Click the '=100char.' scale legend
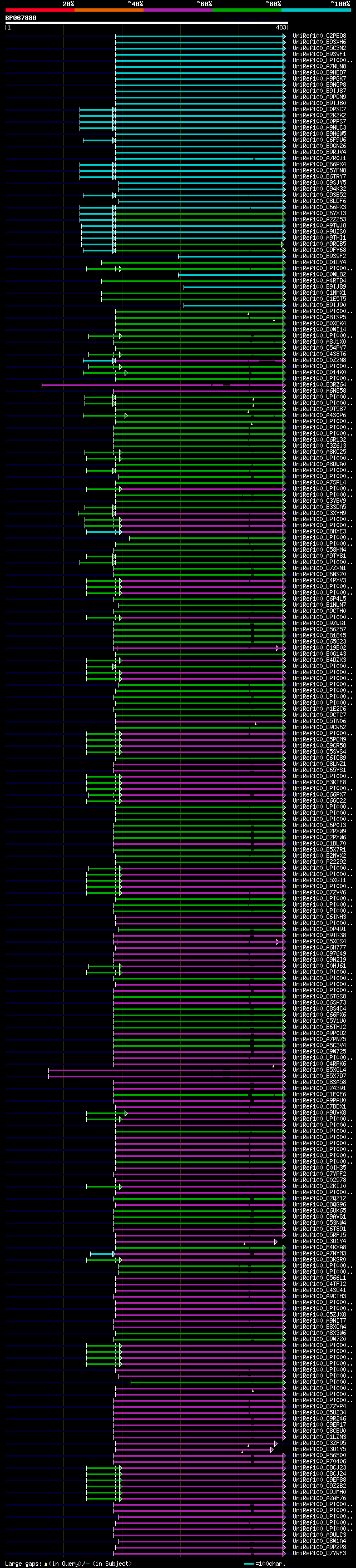This screenshot has width=356, height=1568. pyautogui.click(x=265, y=1564)
